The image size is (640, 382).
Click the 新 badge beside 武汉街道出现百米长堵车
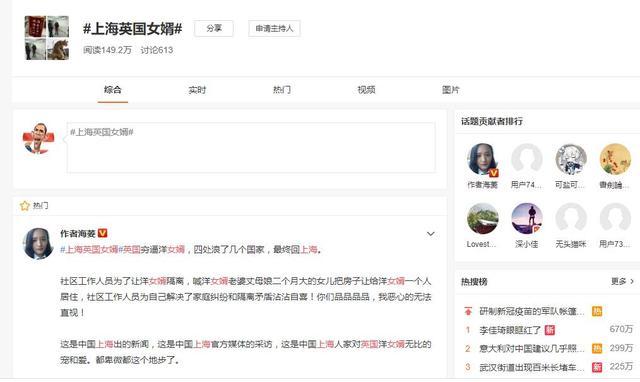coord(597,367)
